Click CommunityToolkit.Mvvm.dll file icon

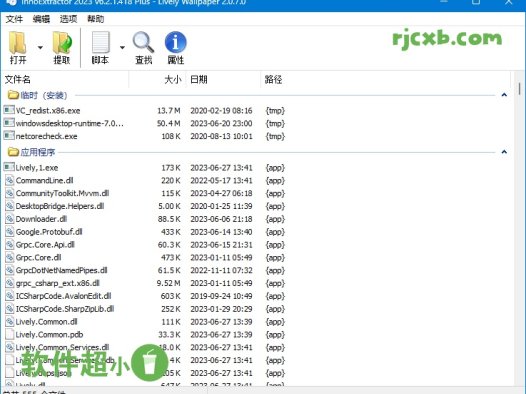[x=10, y=193]
